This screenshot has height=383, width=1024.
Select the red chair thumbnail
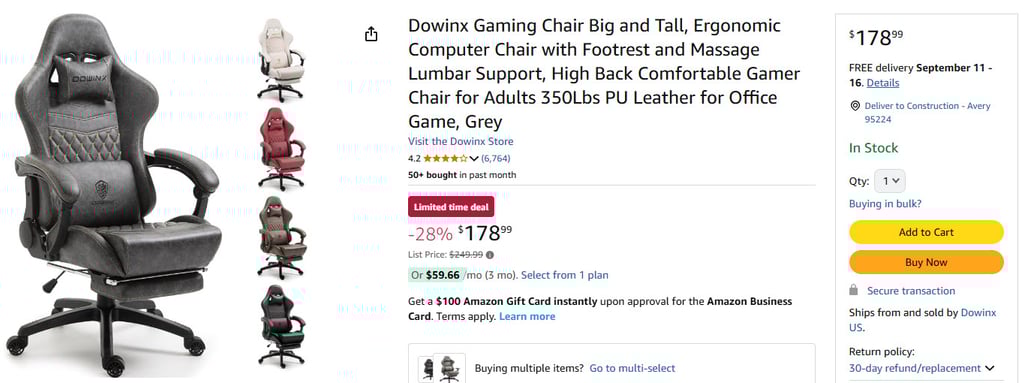(x=281, y=148)
